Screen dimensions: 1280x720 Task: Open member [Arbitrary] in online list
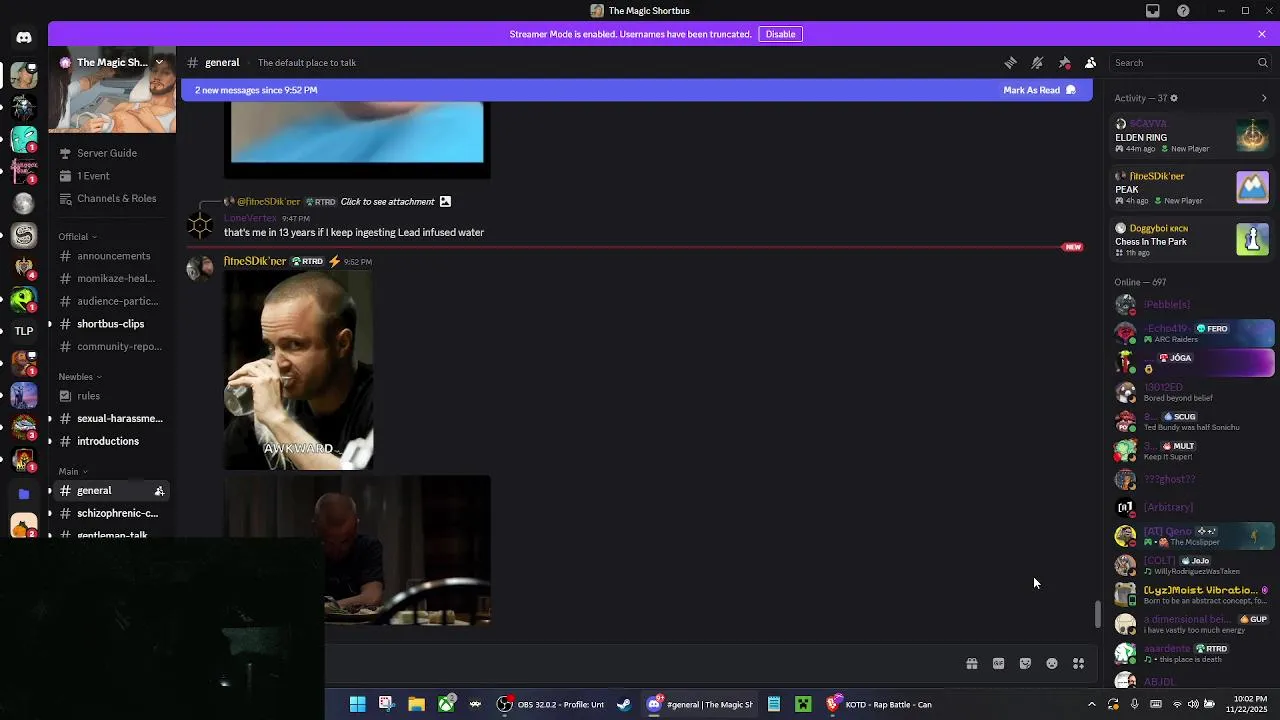[x=1192, y=508]
